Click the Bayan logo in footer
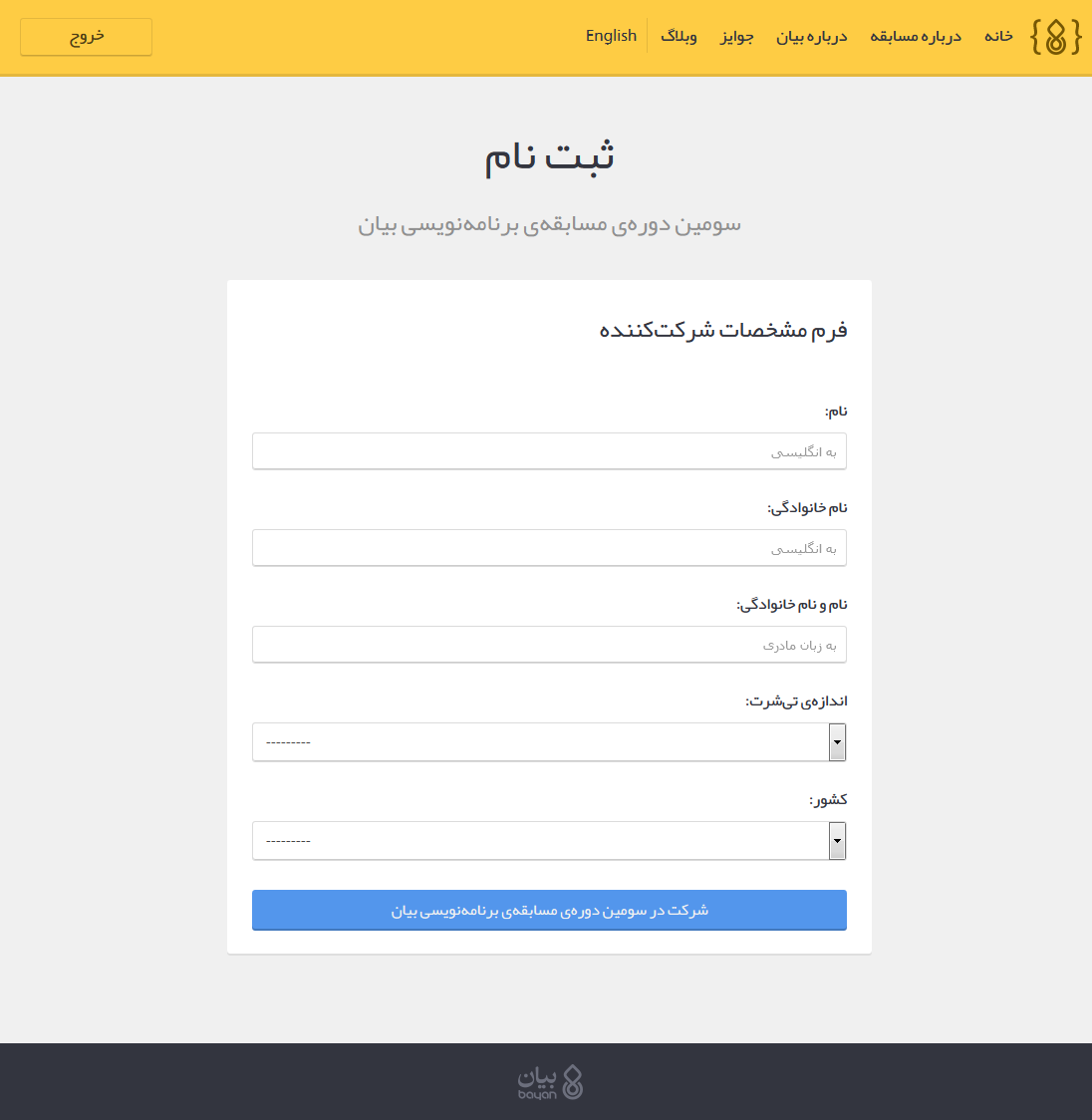This screenshot has height=1120, width=1092. [550, 1082]
